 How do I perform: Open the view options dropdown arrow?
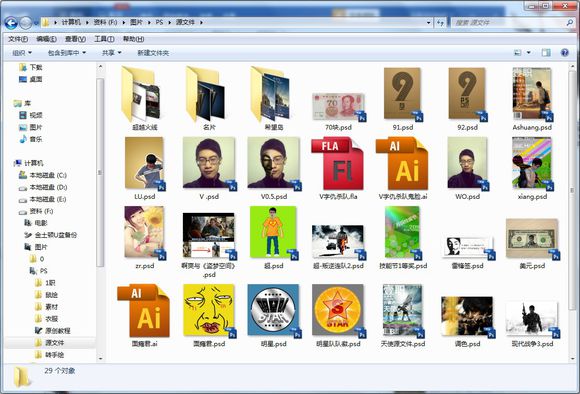click(x=529, y=53)
